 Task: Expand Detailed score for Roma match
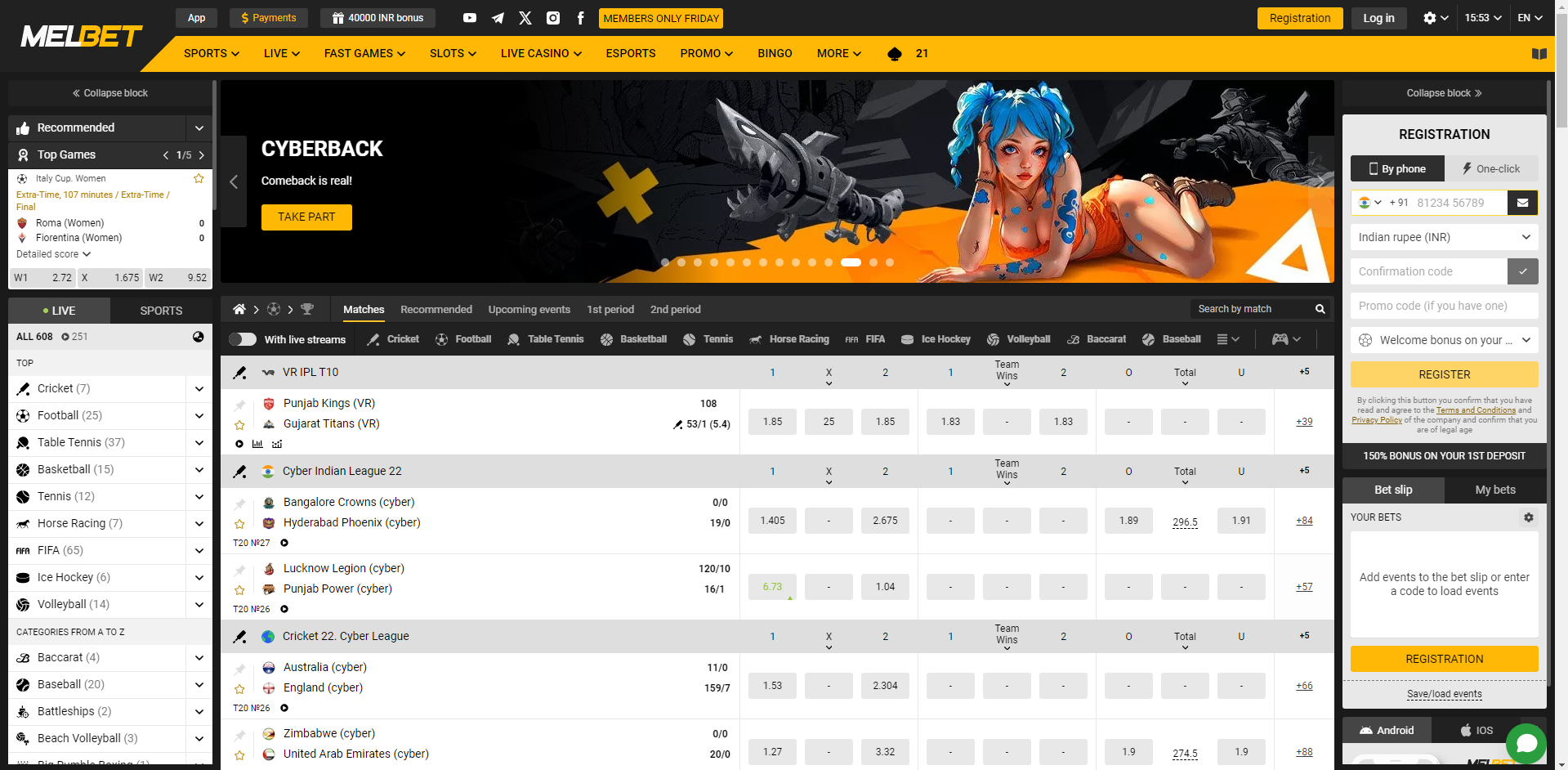click(x=53, y=254)
